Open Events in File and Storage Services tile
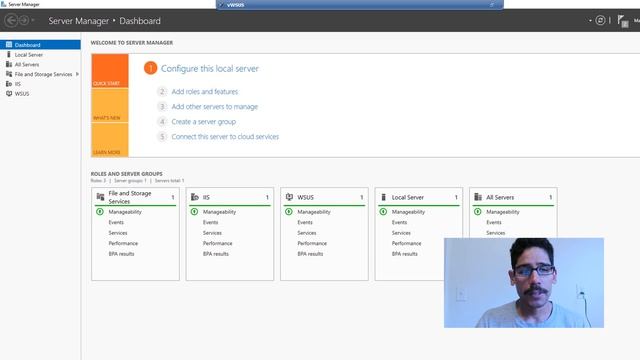The height and width of the screenshot is (360, 640). pyautogui.click(x=116, y=222)
